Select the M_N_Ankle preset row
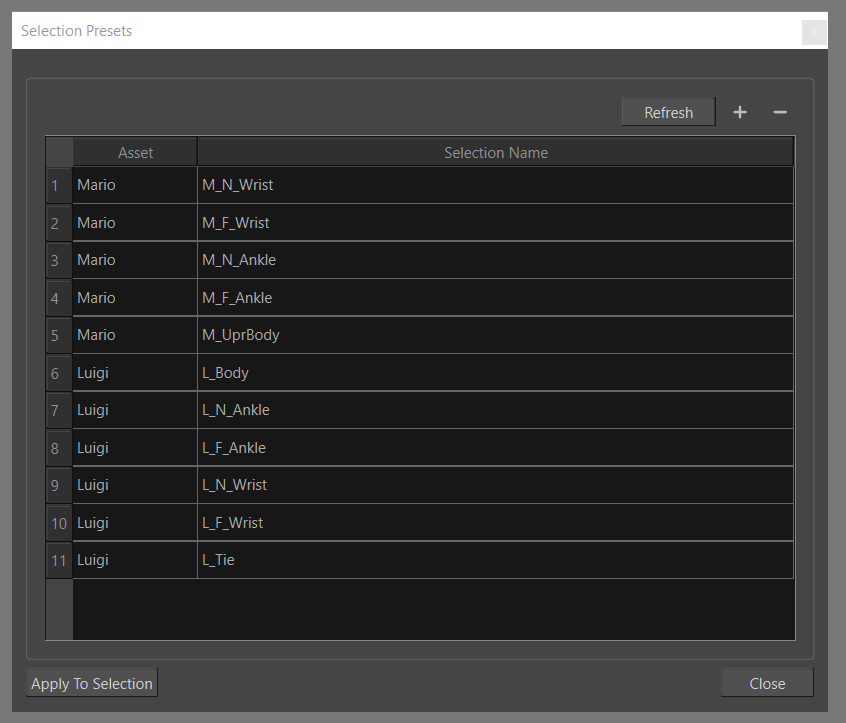The height and width of the screenshot is (723, 846). (400, 260)
